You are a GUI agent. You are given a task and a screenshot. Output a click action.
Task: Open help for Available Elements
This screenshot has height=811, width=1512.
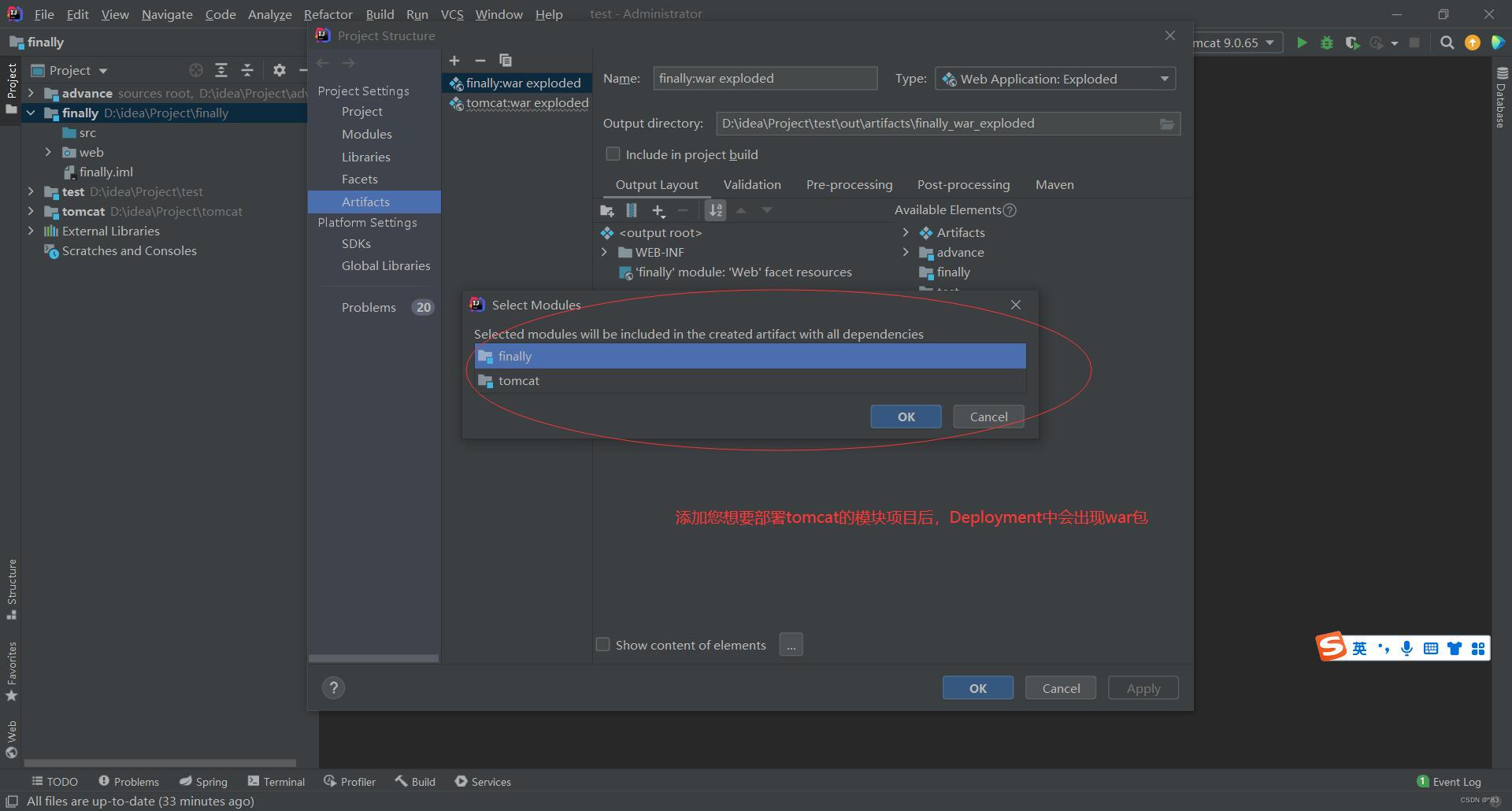tap(1010, 210)
